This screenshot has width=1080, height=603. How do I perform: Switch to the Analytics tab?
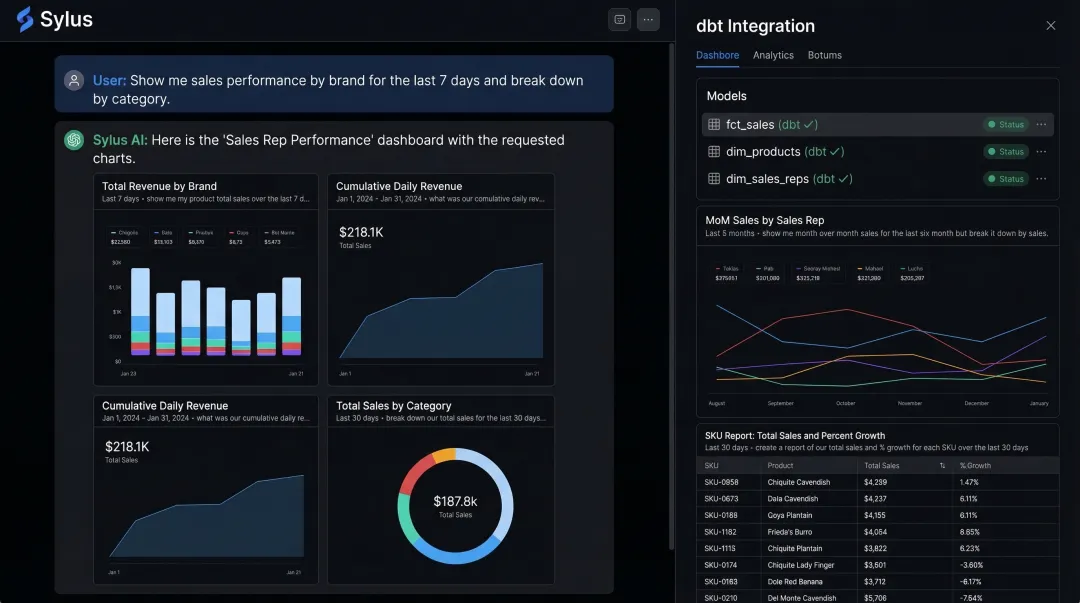pyautogui.click(x=773, y=55)
